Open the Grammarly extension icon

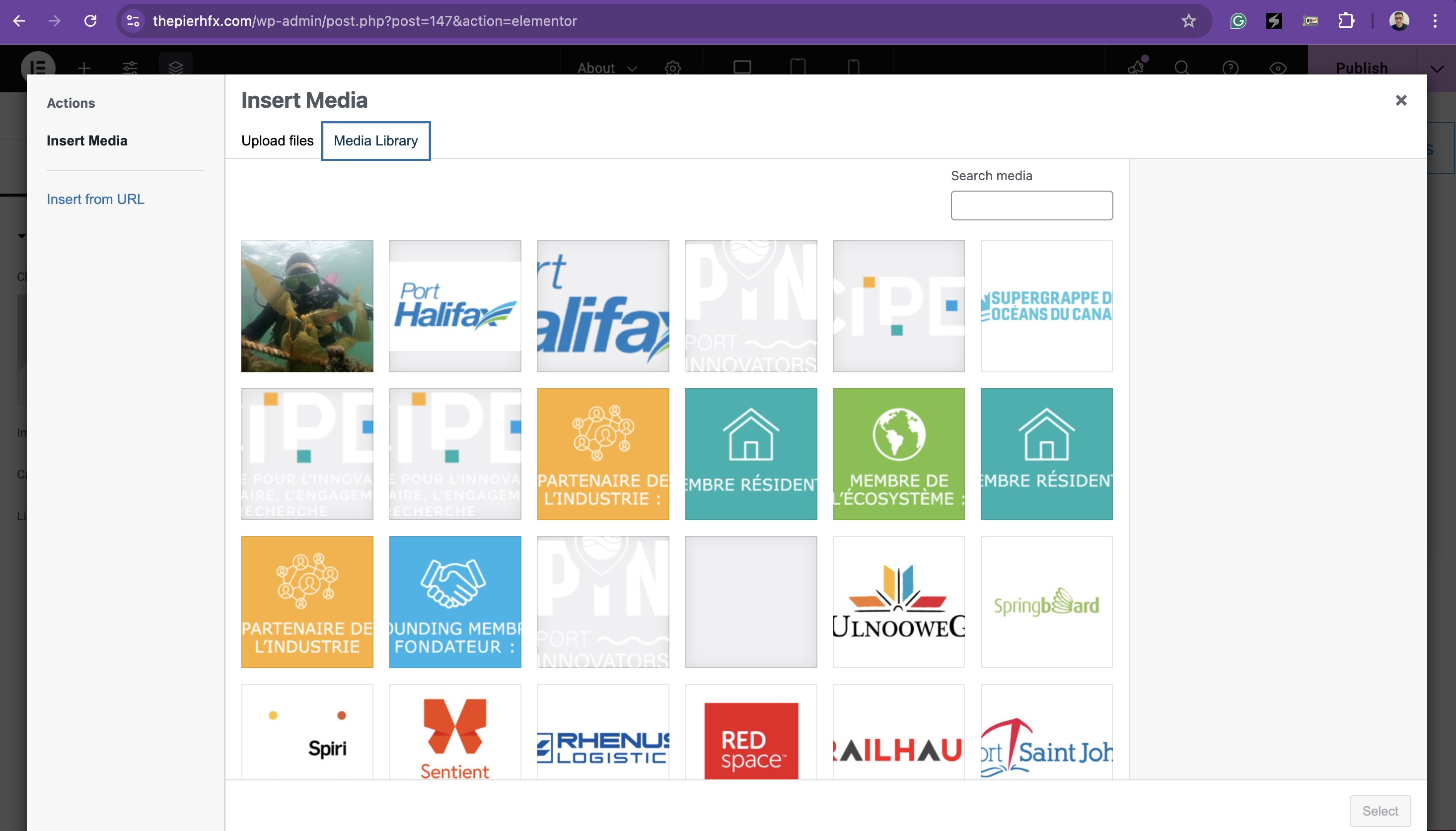click(1238, 21)
